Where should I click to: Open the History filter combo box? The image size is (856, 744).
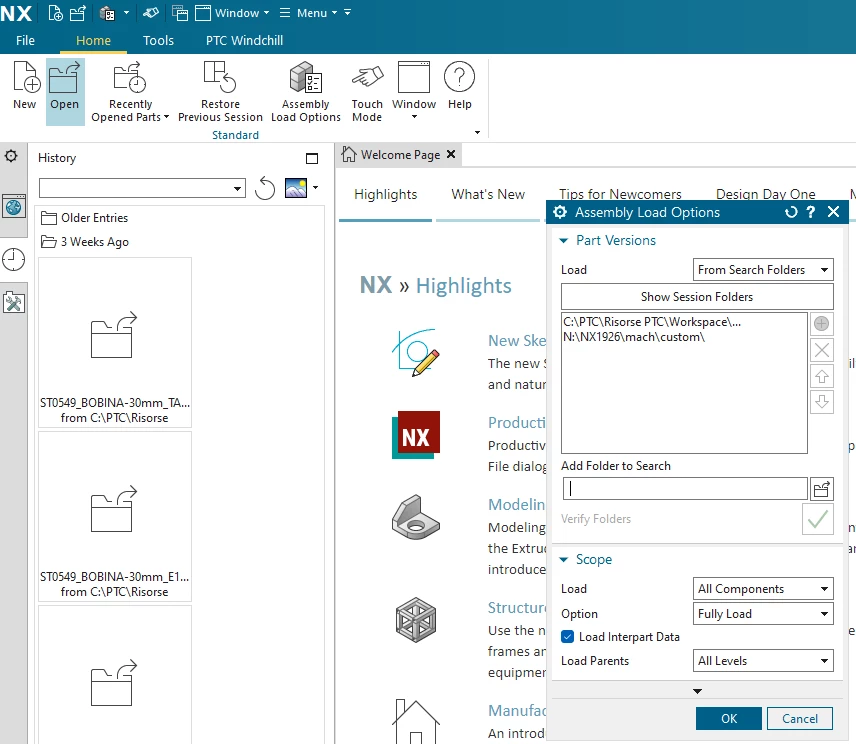pyautogui.click(x=142, y=188)
